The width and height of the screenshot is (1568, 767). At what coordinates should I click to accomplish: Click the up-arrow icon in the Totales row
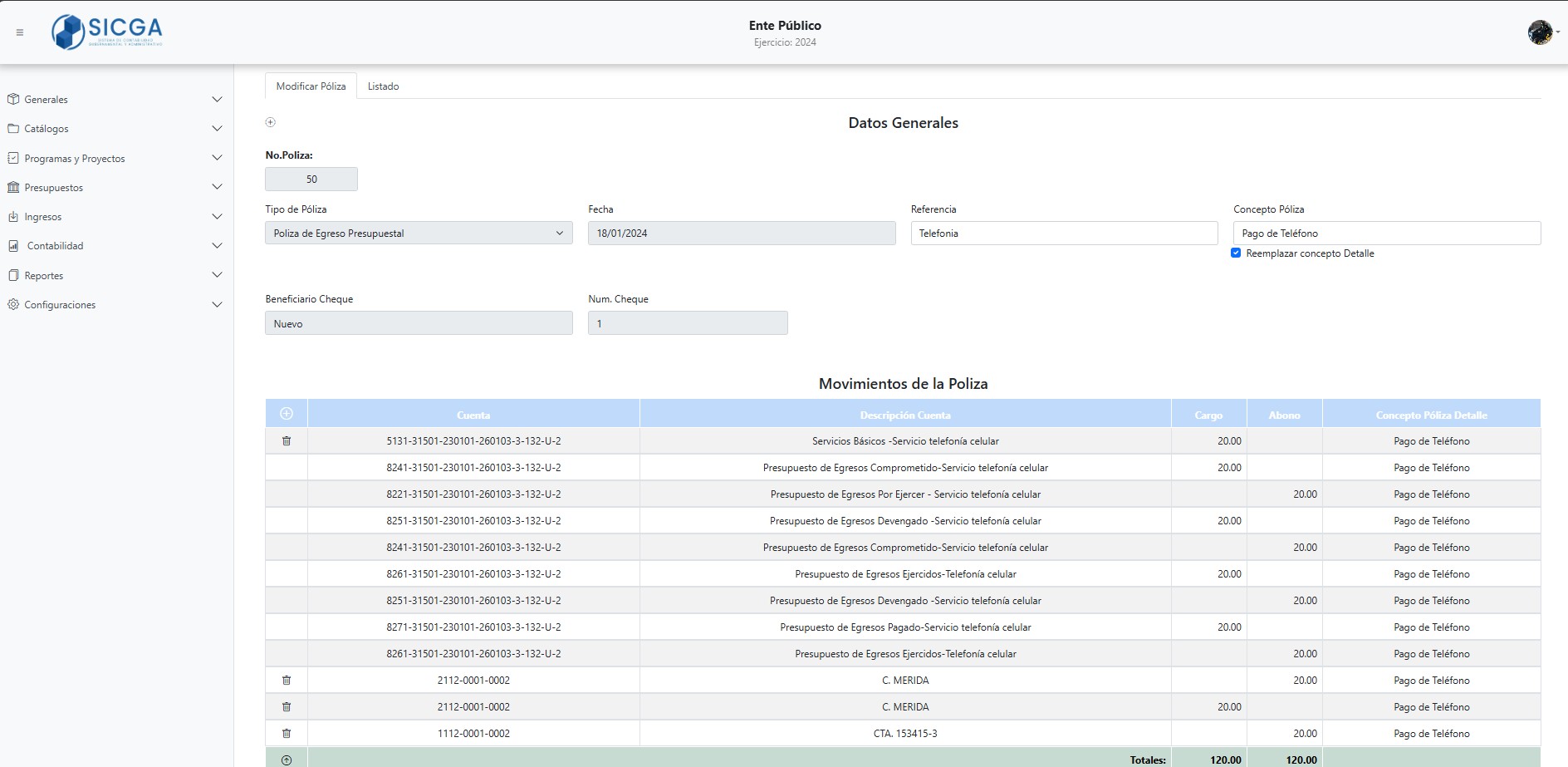pos(287,760)
